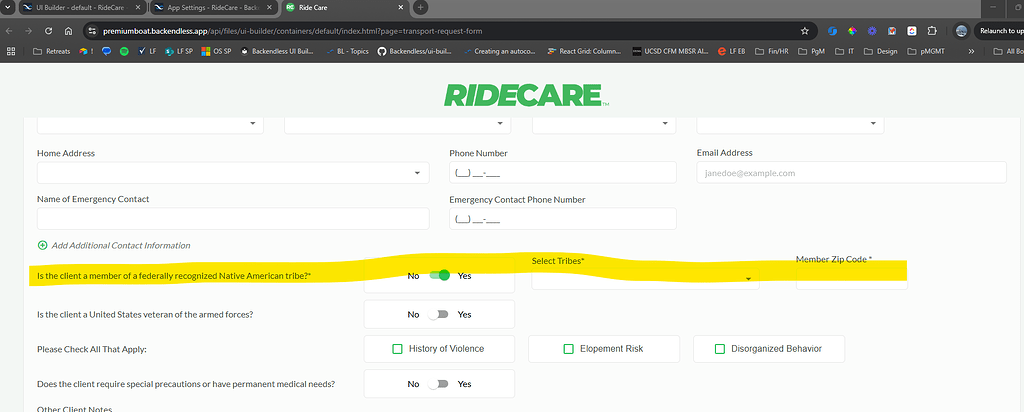The image size is (1024, 412).
Task: Click the green plus icon for additional contact
Action: point(42,245)
